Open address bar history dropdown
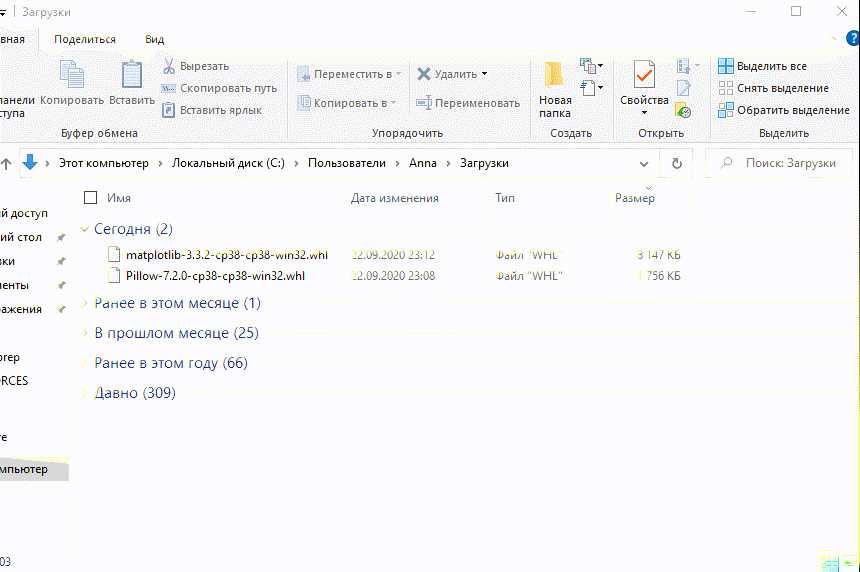860x572 pixels. (644, 163)
